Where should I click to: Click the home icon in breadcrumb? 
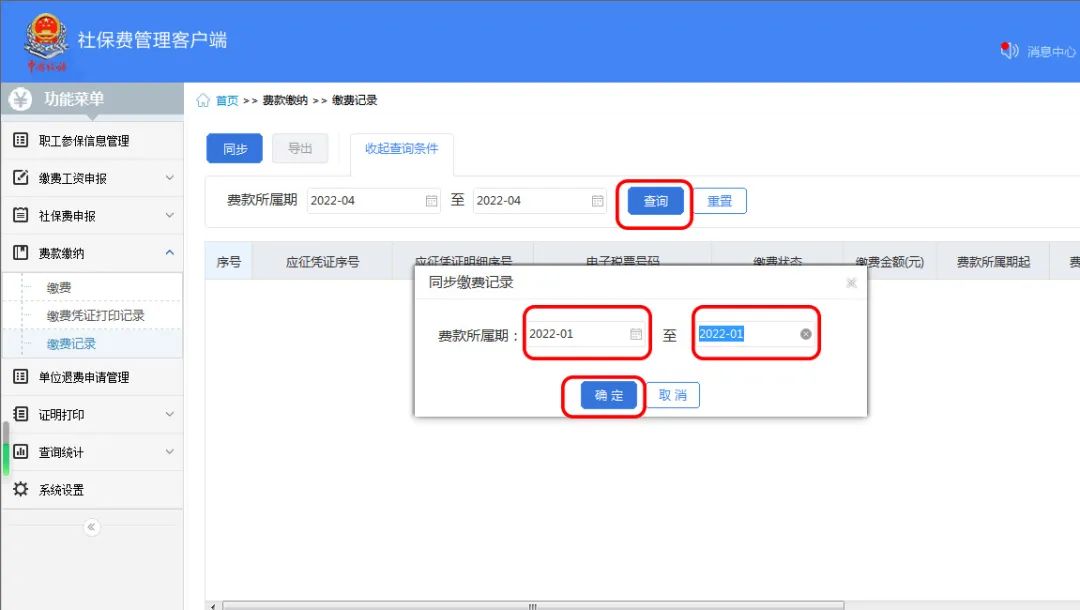point(203,101)
